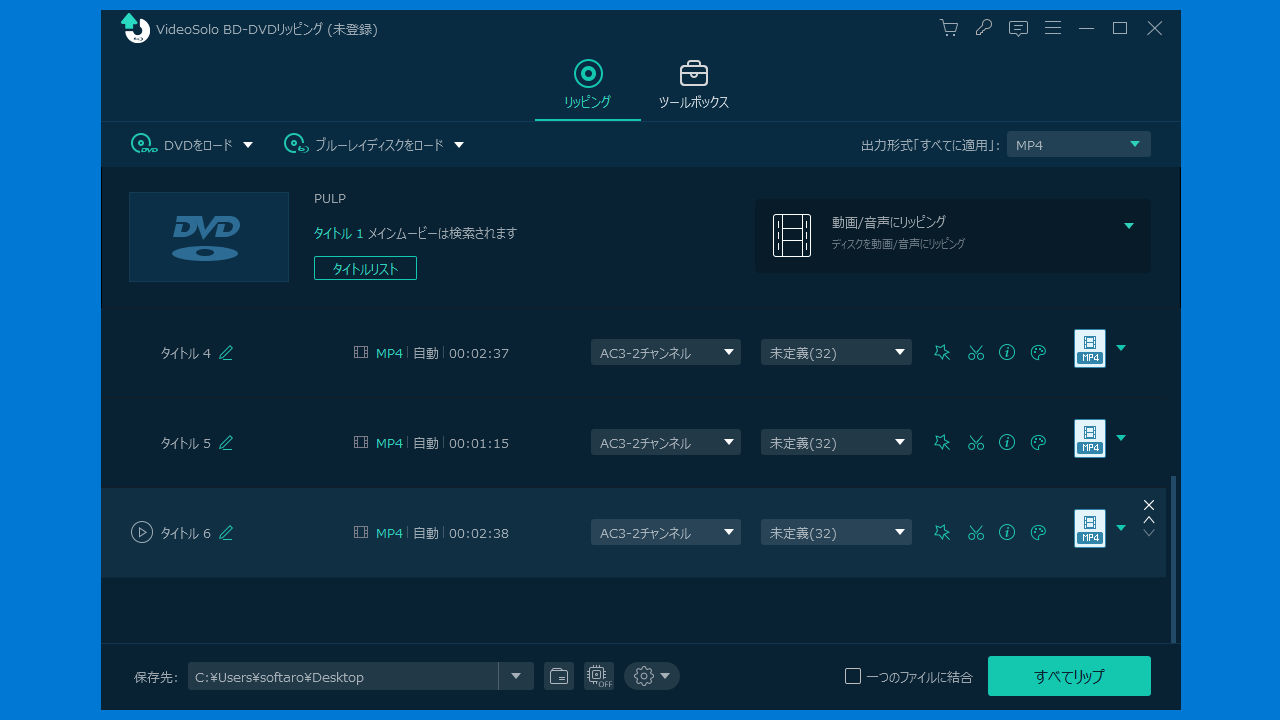Image resolution: width=1280 pixels, height=720 pixels.
Task: Open the scissors cut tool for タイトル 6
Action: pos(976,532)
